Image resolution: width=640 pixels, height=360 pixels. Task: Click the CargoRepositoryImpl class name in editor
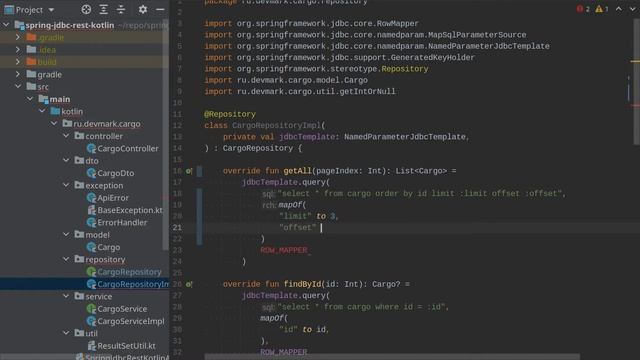click(276, 126)
